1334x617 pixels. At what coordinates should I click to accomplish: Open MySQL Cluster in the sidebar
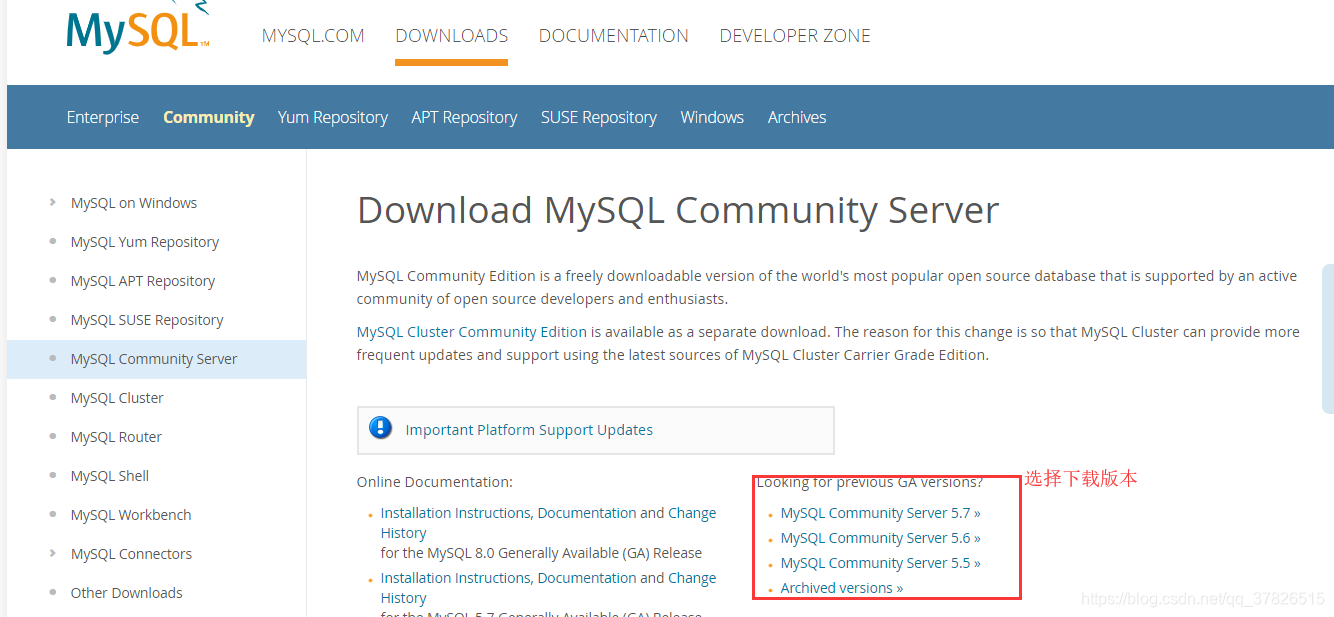[117, 398]
